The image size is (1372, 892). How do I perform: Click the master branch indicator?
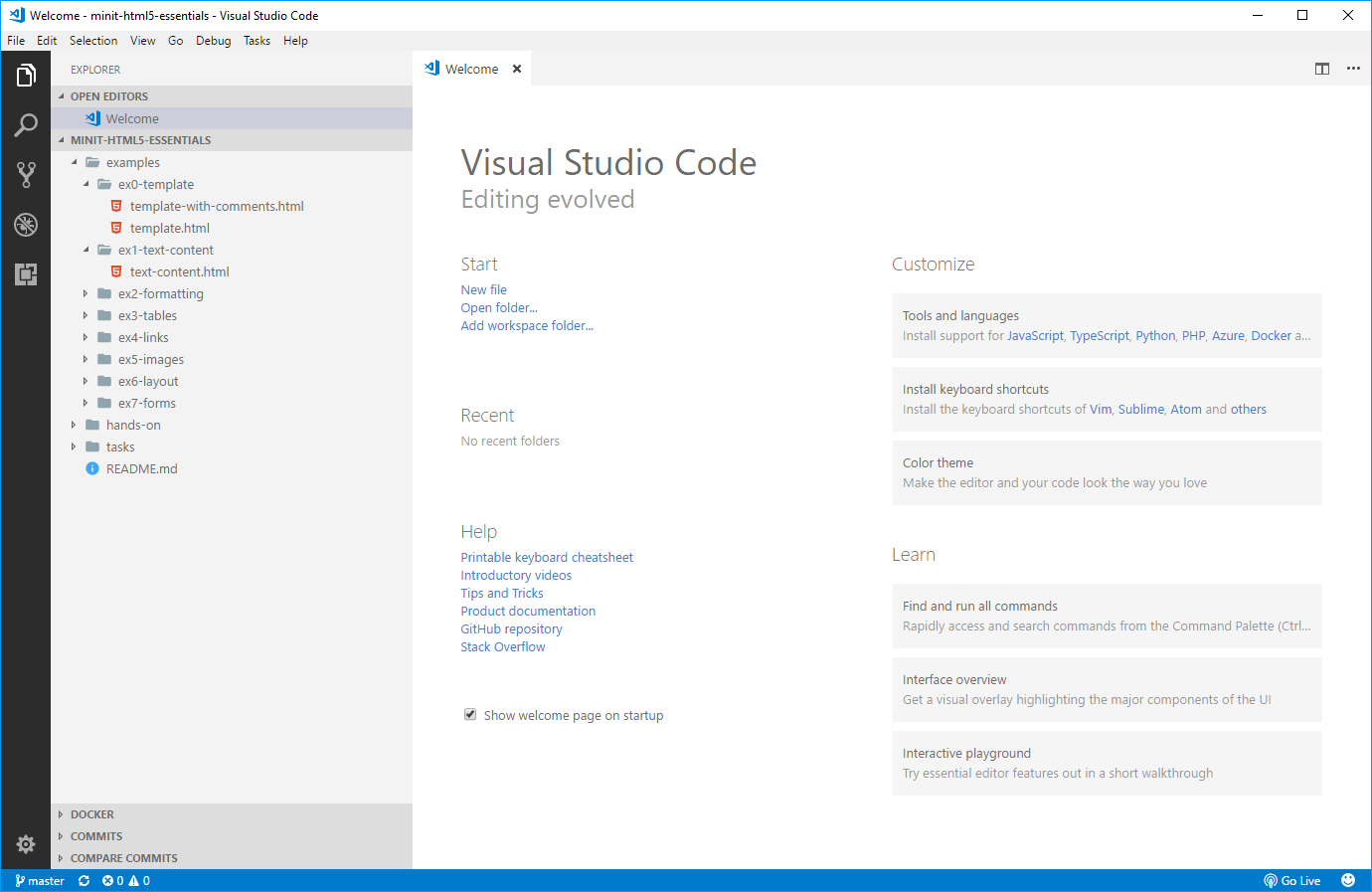[40, 881]
